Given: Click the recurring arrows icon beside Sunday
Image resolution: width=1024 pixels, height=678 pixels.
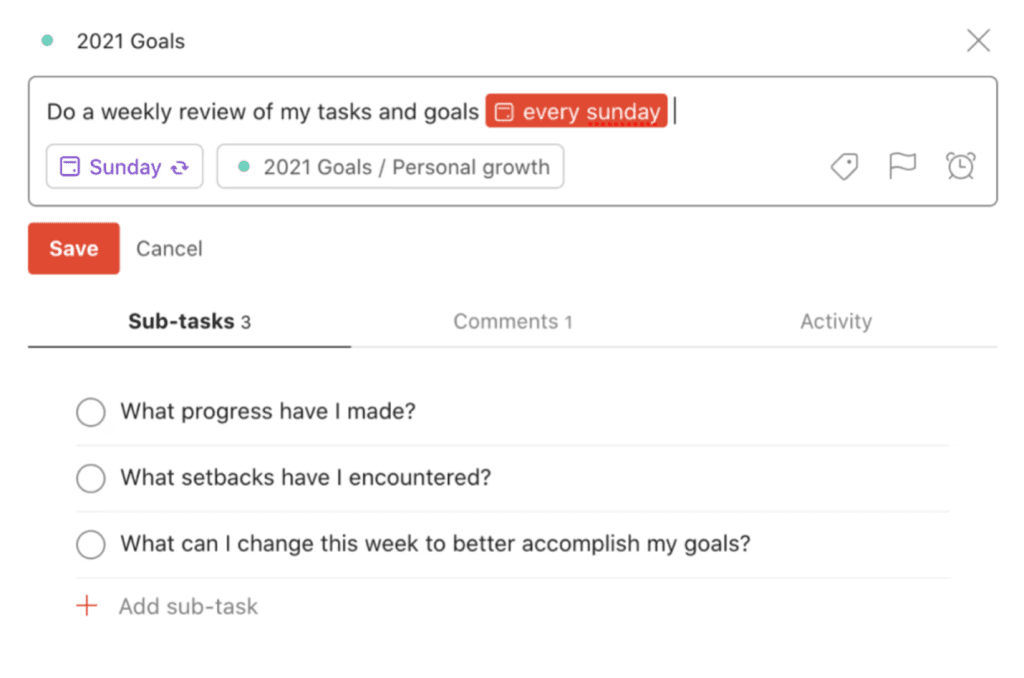Looking at the screenshot, I should [180, 168].
